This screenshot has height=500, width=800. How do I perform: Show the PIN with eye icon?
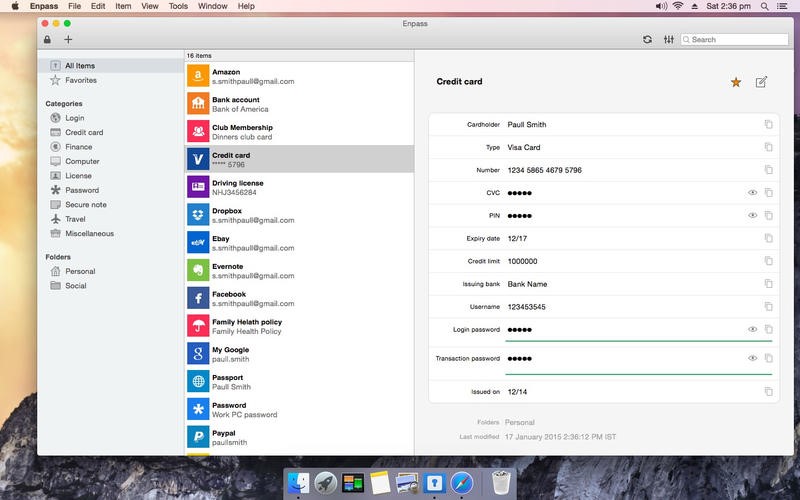pyautogui.click(x=752, y=215)
